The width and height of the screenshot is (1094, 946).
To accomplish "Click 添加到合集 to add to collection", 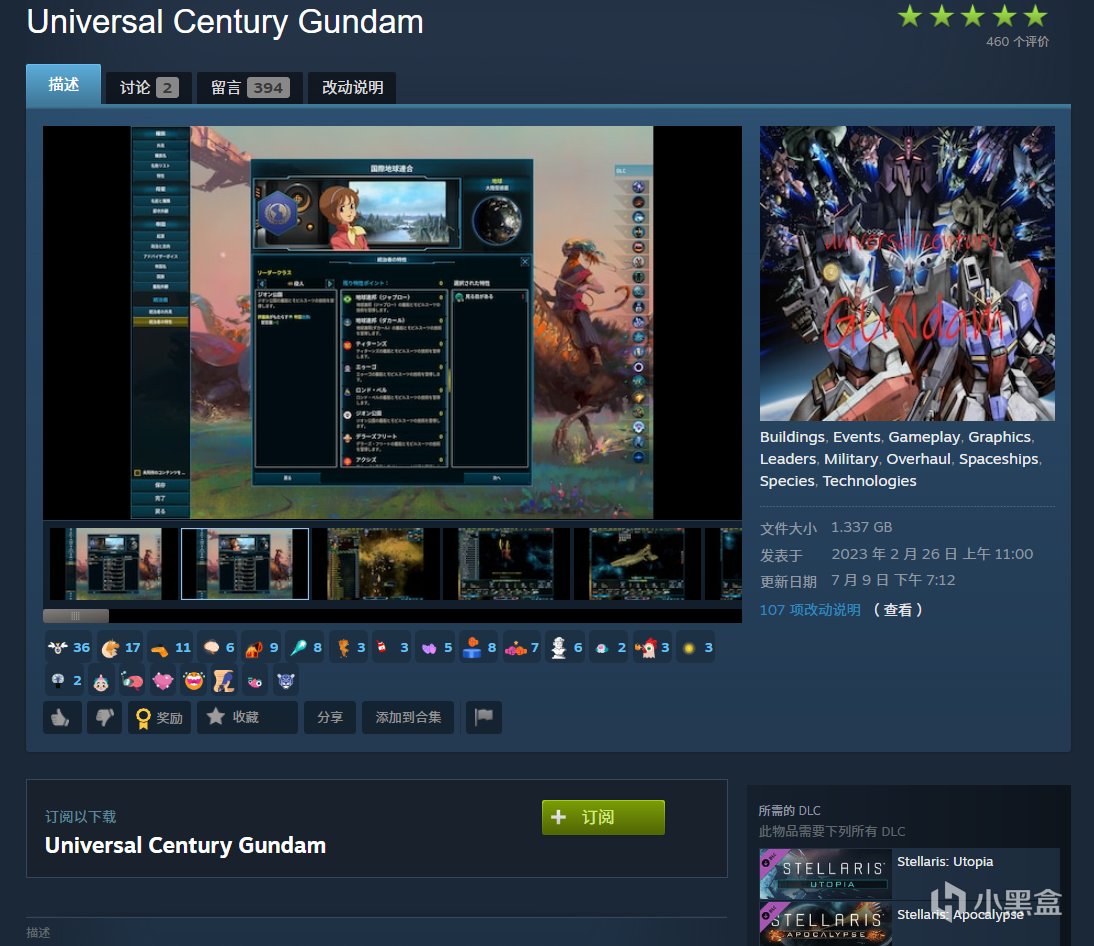I will pos(408,717).
